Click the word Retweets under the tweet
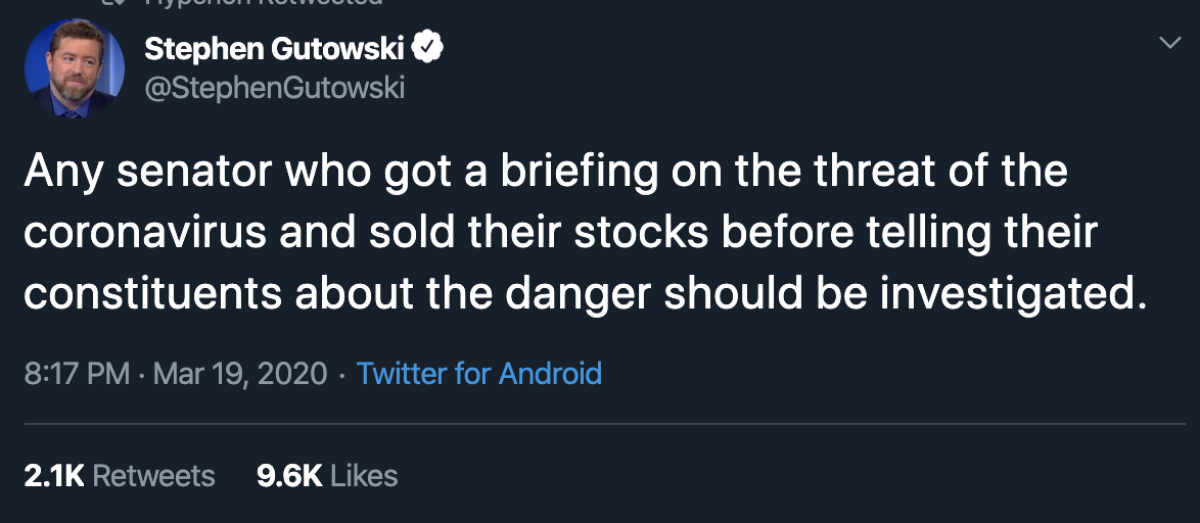The height and width of the screenshot is (523, 1200). tap(153, 476)
